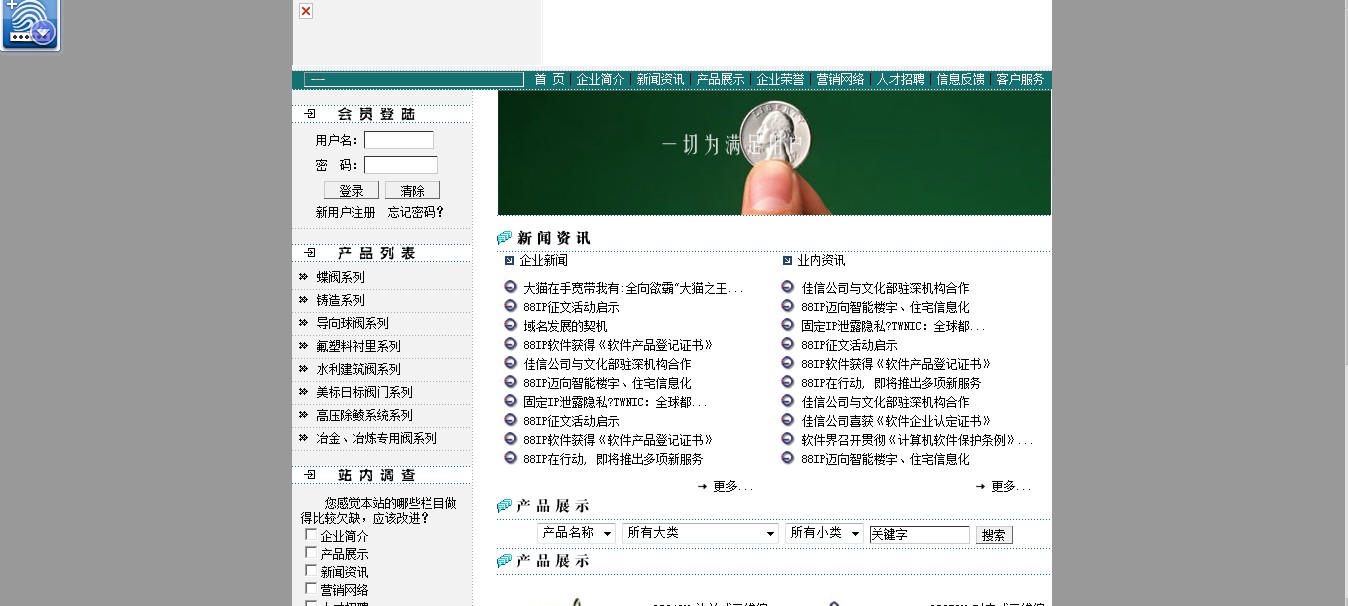The height and width of the screenshot is (606, 1348).
Task: Click the chevron bullet beside 铸造系列
Action: point(303,299)
